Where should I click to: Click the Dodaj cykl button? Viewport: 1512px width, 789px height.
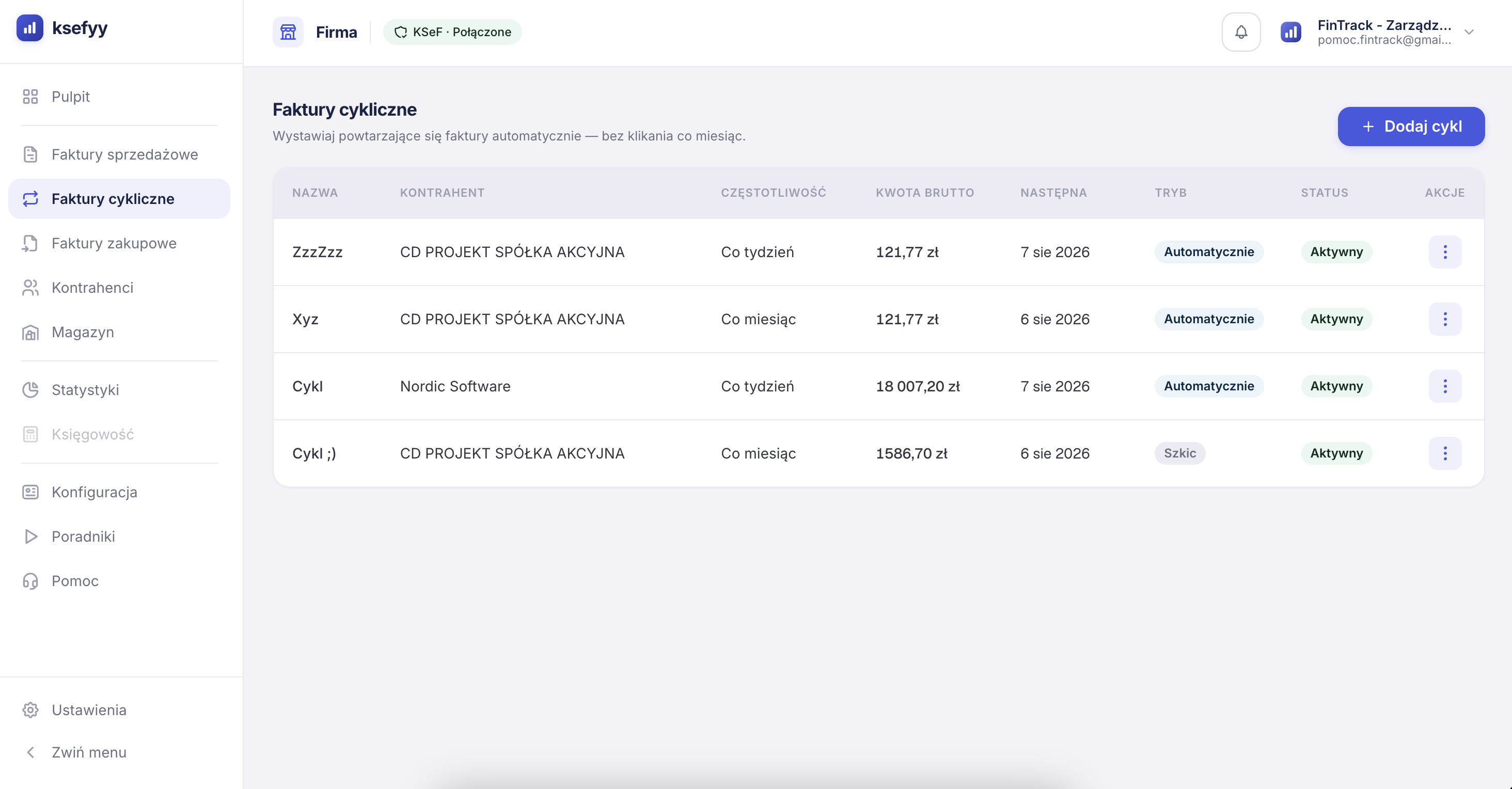(x=1411, y=126)
